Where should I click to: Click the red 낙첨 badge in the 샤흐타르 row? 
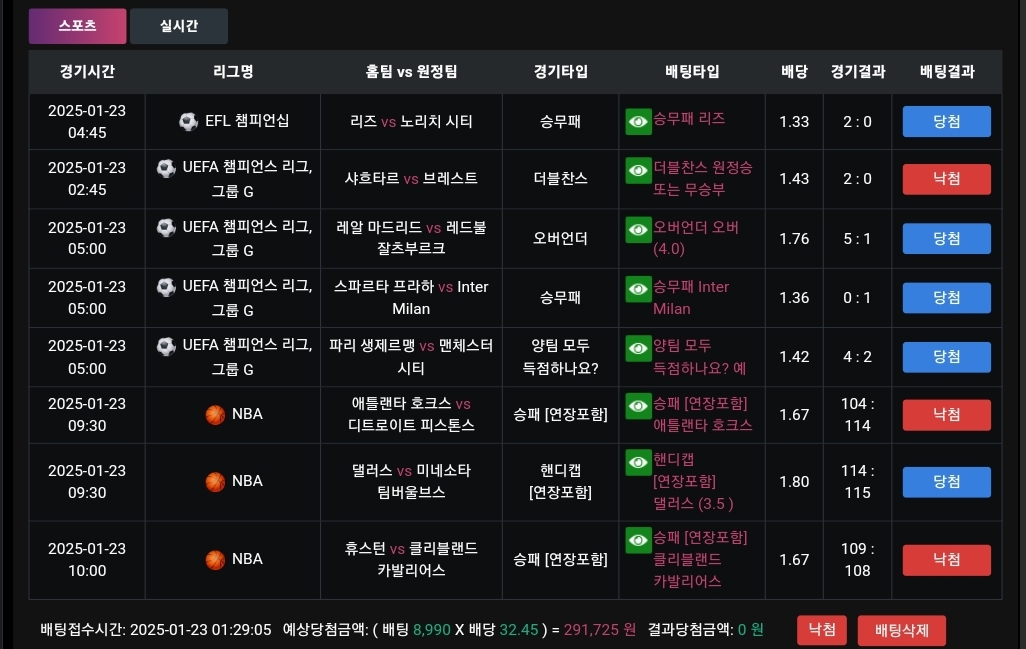pos(946,179)
